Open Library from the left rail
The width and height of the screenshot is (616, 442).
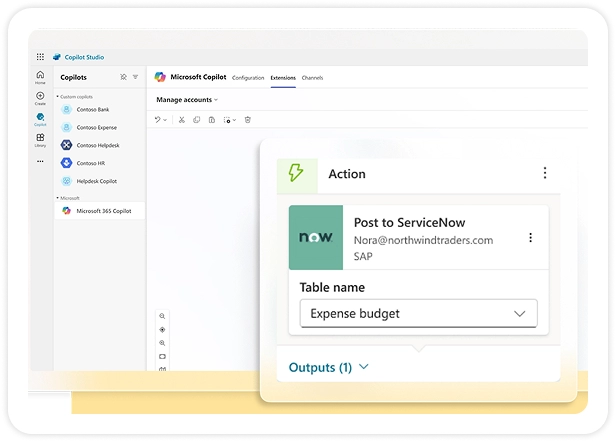[40, 139]
